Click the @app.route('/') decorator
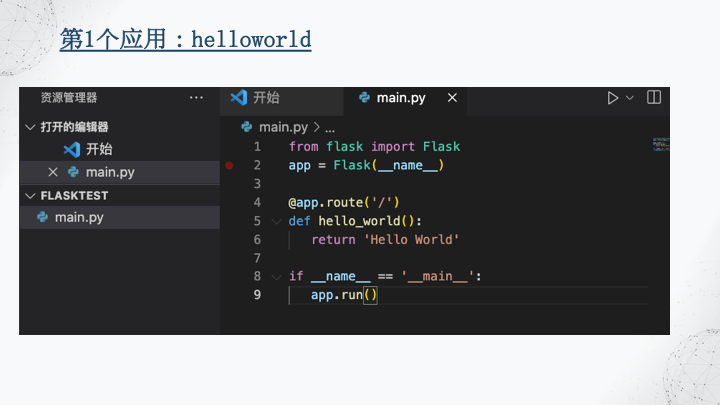The width and height of the screenshot is (720, 405). pyautogui.click(x=344, y=202)
